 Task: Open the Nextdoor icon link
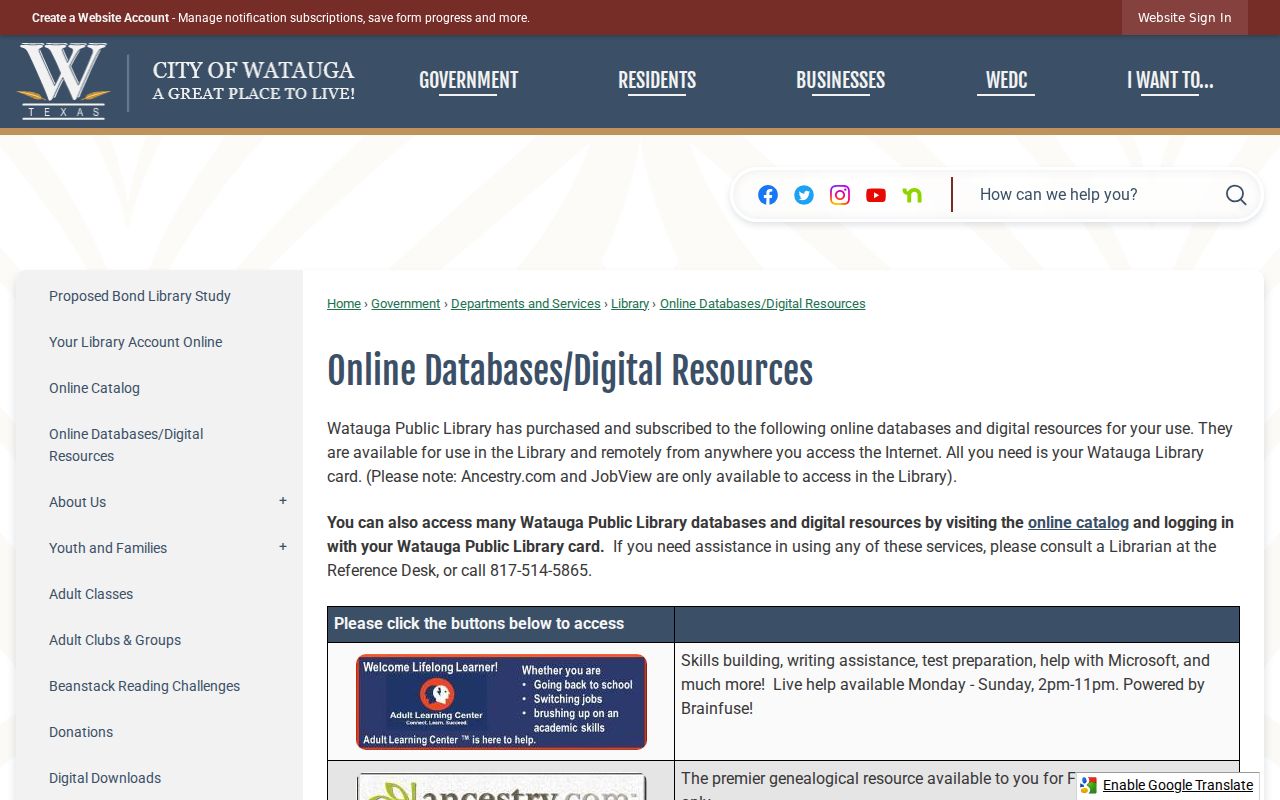912,195
